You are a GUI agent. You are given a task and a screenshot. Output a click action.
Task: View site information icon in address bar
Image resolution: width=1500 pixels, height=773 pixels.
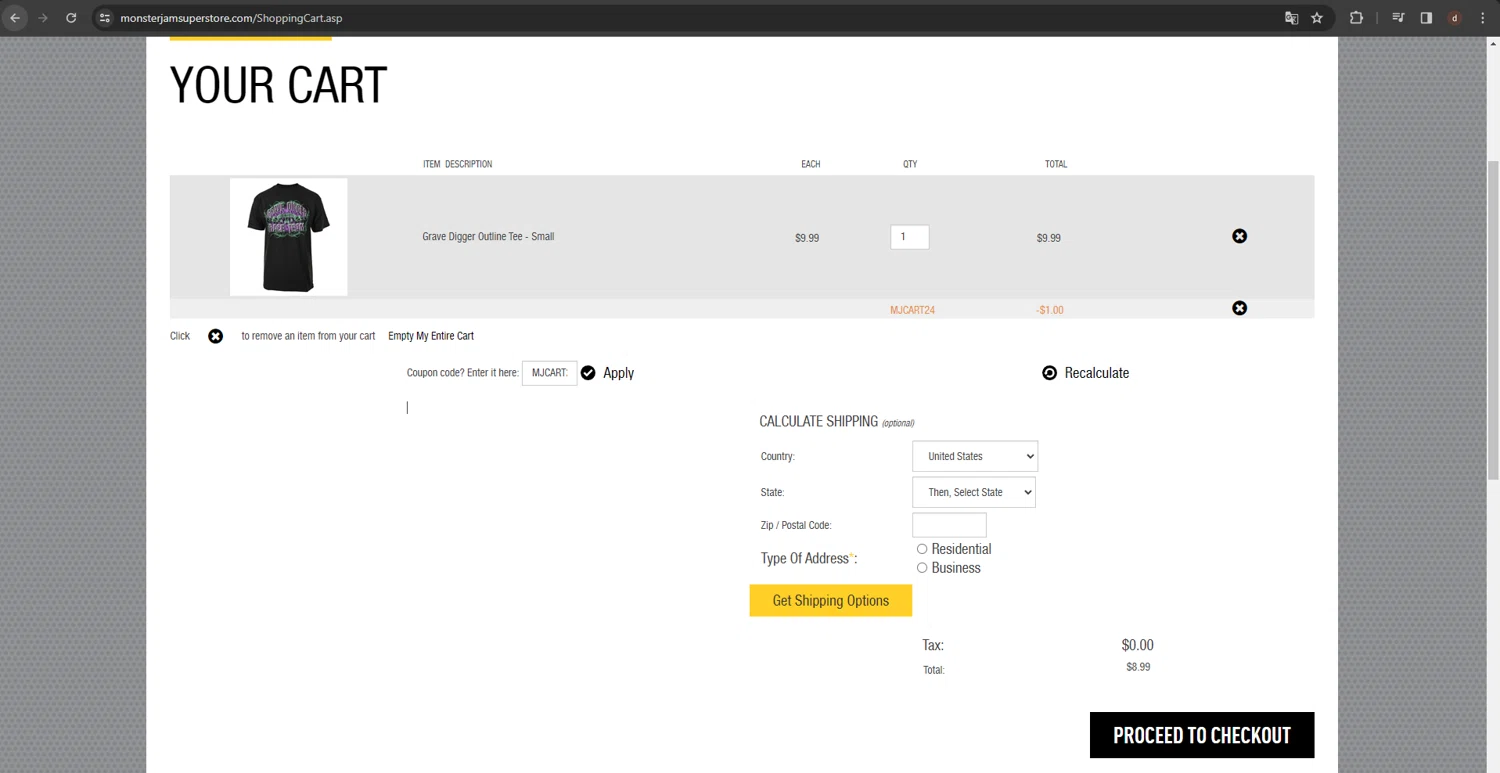tap(104, 18)
